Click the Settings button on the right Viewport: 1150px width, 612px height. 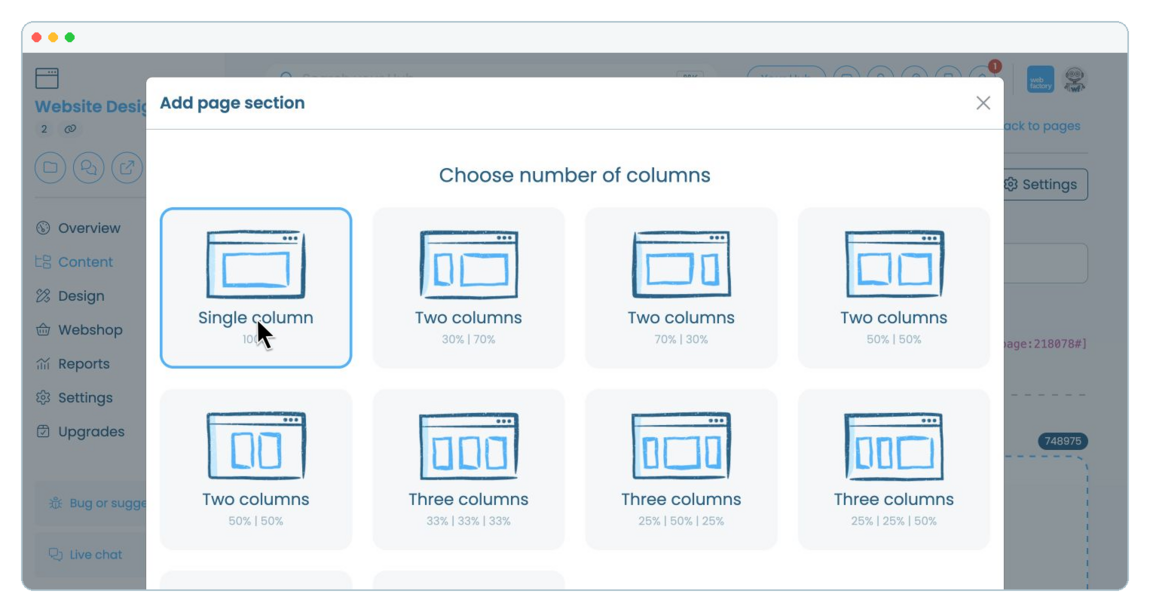point(1045,184)
